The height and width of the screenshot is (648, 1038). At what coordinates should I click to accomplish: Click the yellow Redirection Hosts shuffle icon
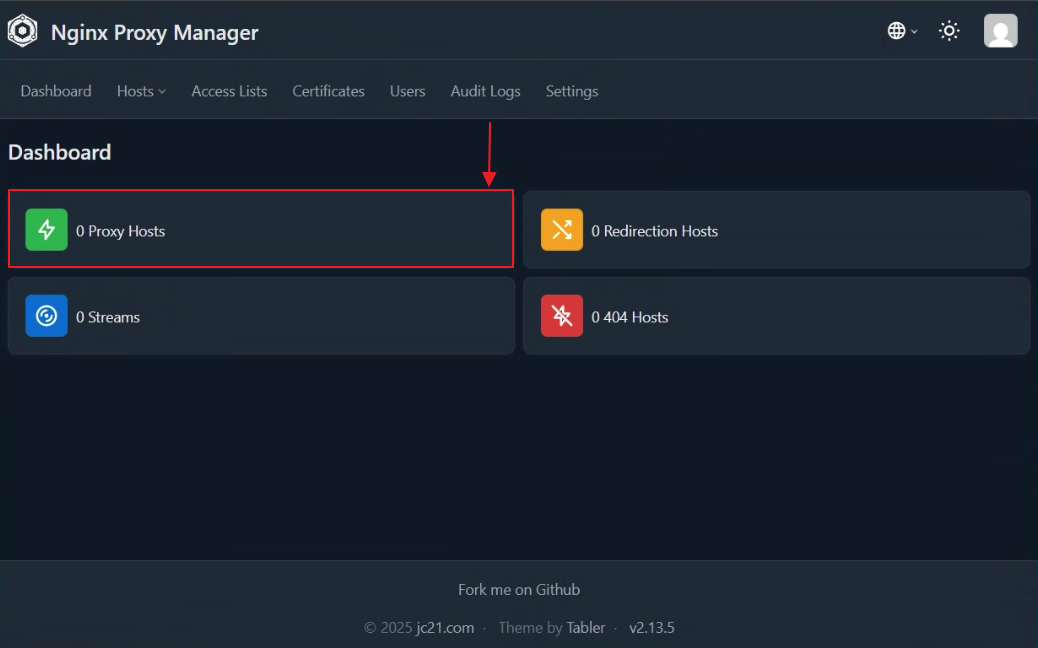point(561,230)
